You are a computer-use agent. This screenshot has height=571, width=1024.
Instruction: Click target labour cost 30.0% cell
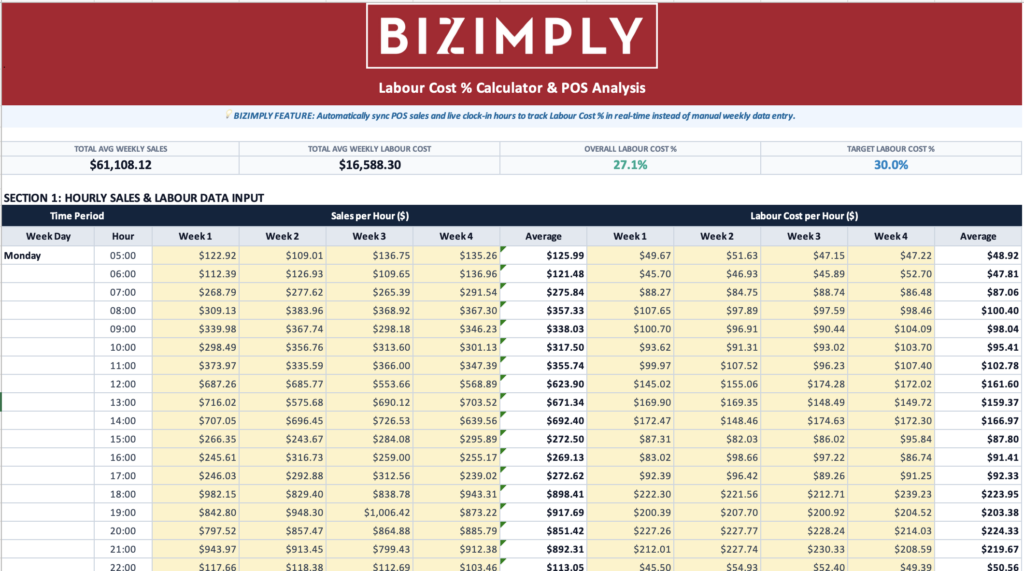pos(891,165)
